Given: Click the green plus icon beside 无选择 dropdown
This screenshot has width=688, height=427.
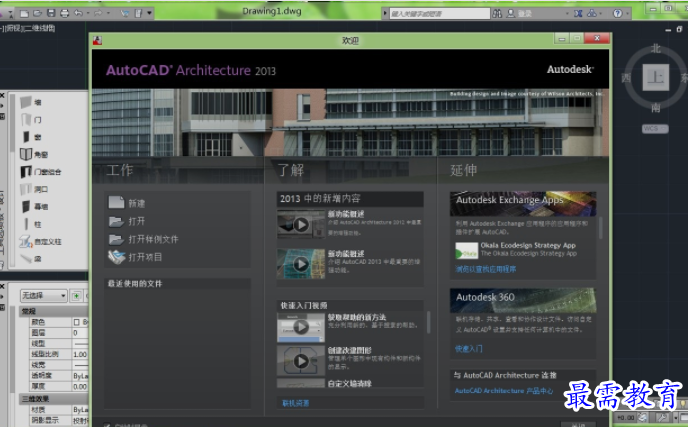Looking at the screenshot, I should click(76, 296).
